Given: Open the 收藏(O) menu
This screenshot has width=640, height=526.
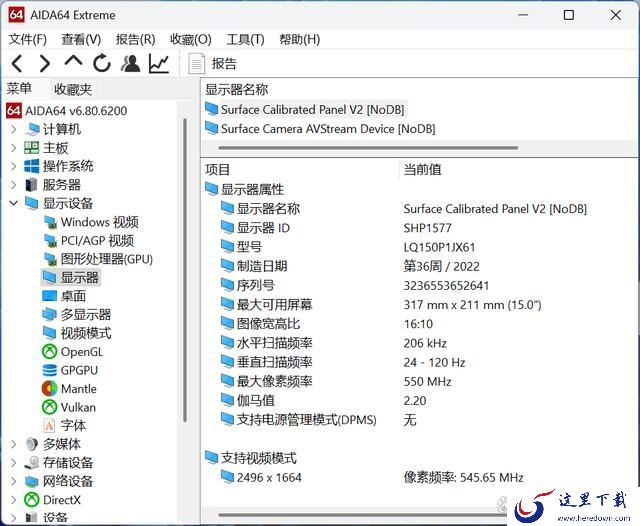Looking at the screenshot, I should point(191,40).
